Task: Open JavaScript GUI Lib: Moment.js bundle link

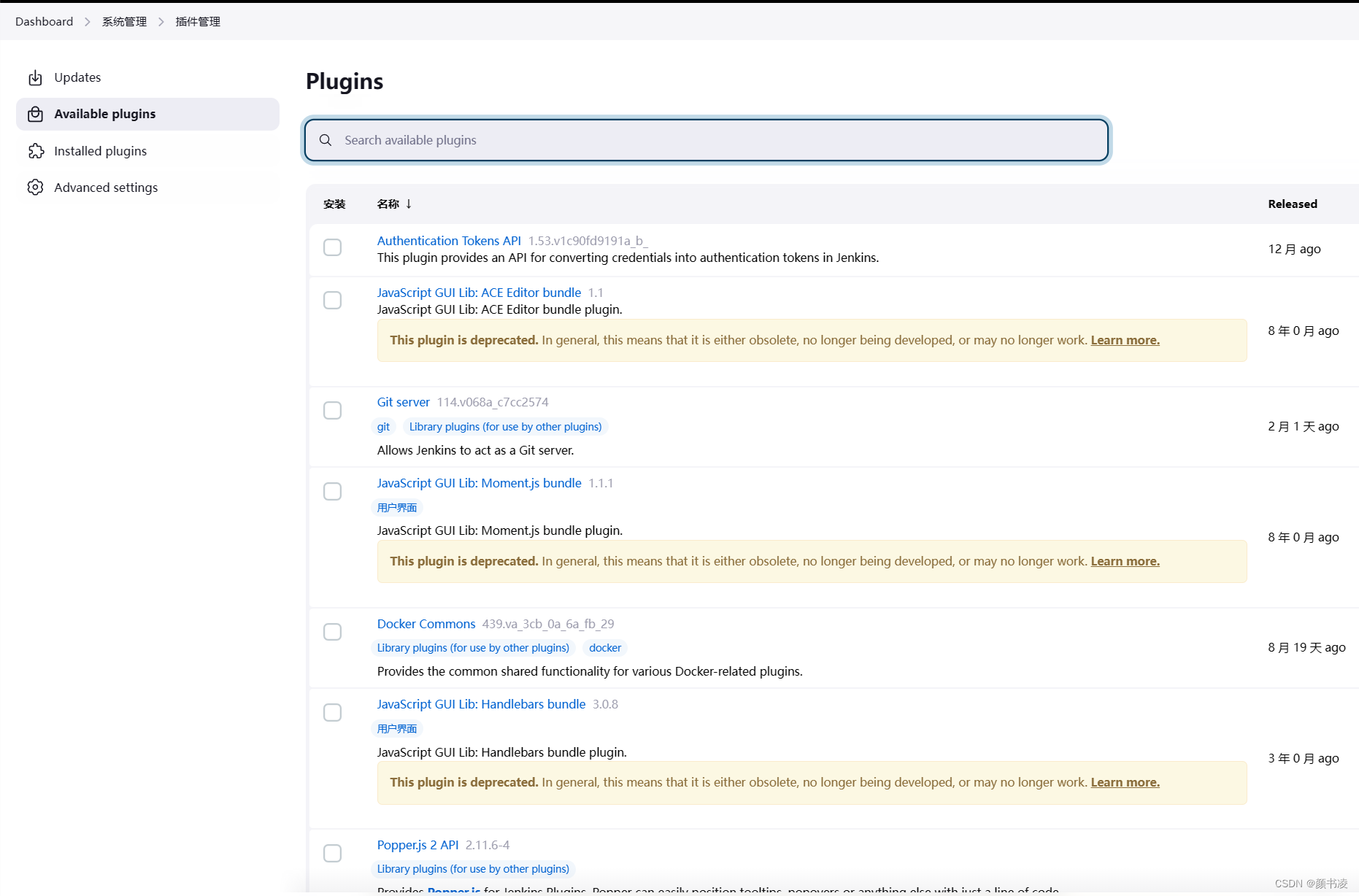Action: [x=480, y=483]
